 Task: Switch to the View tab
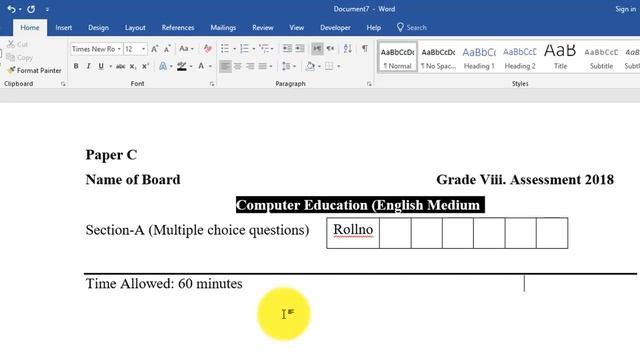[297, 28]
